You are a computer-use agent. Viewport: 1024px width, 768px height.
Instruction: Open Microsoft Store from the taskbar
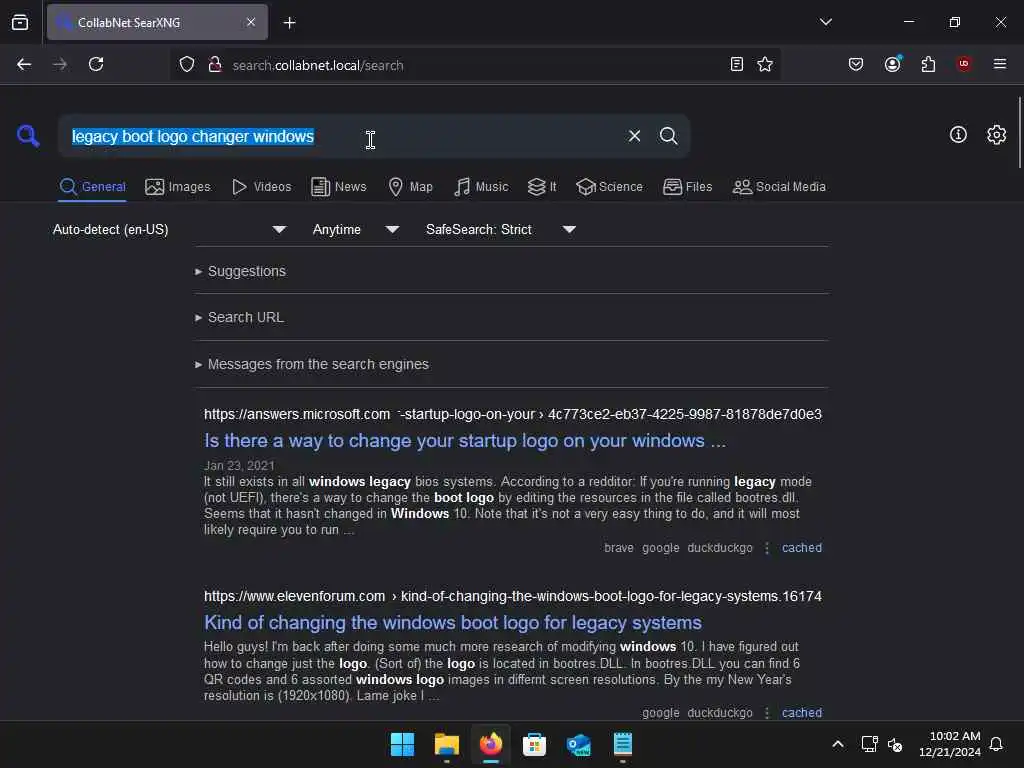[x=534, y=744]
